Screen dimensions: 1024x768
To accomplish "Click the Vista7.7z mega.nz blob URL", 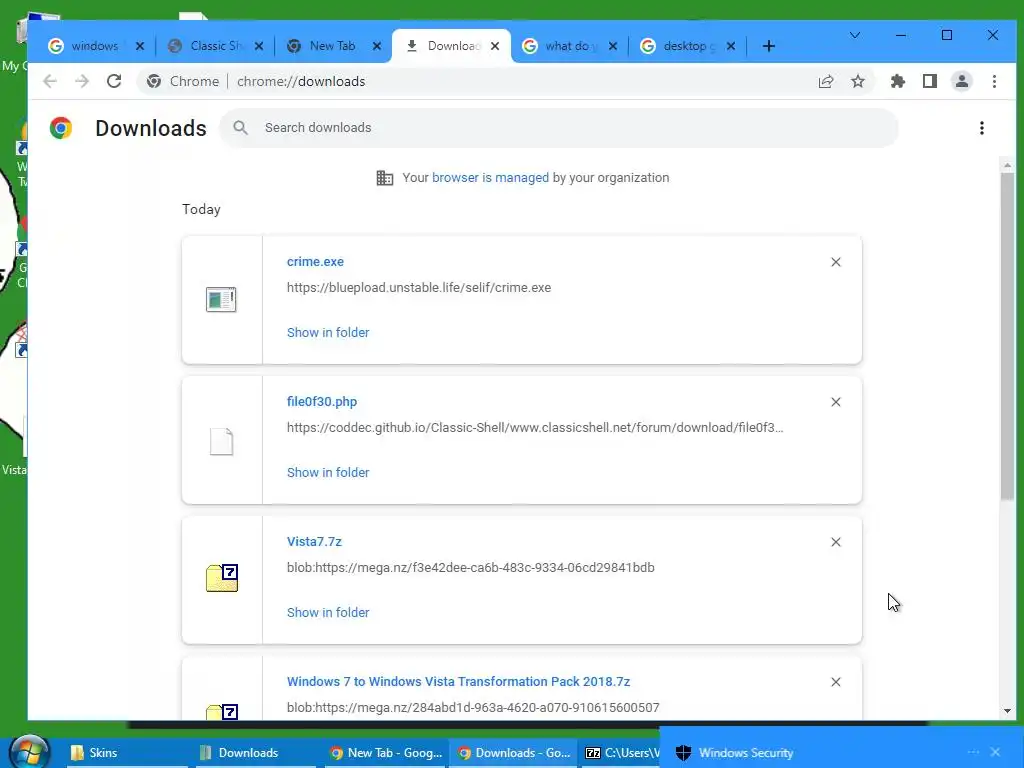I will pyautogui.click(x=470, y=568).
